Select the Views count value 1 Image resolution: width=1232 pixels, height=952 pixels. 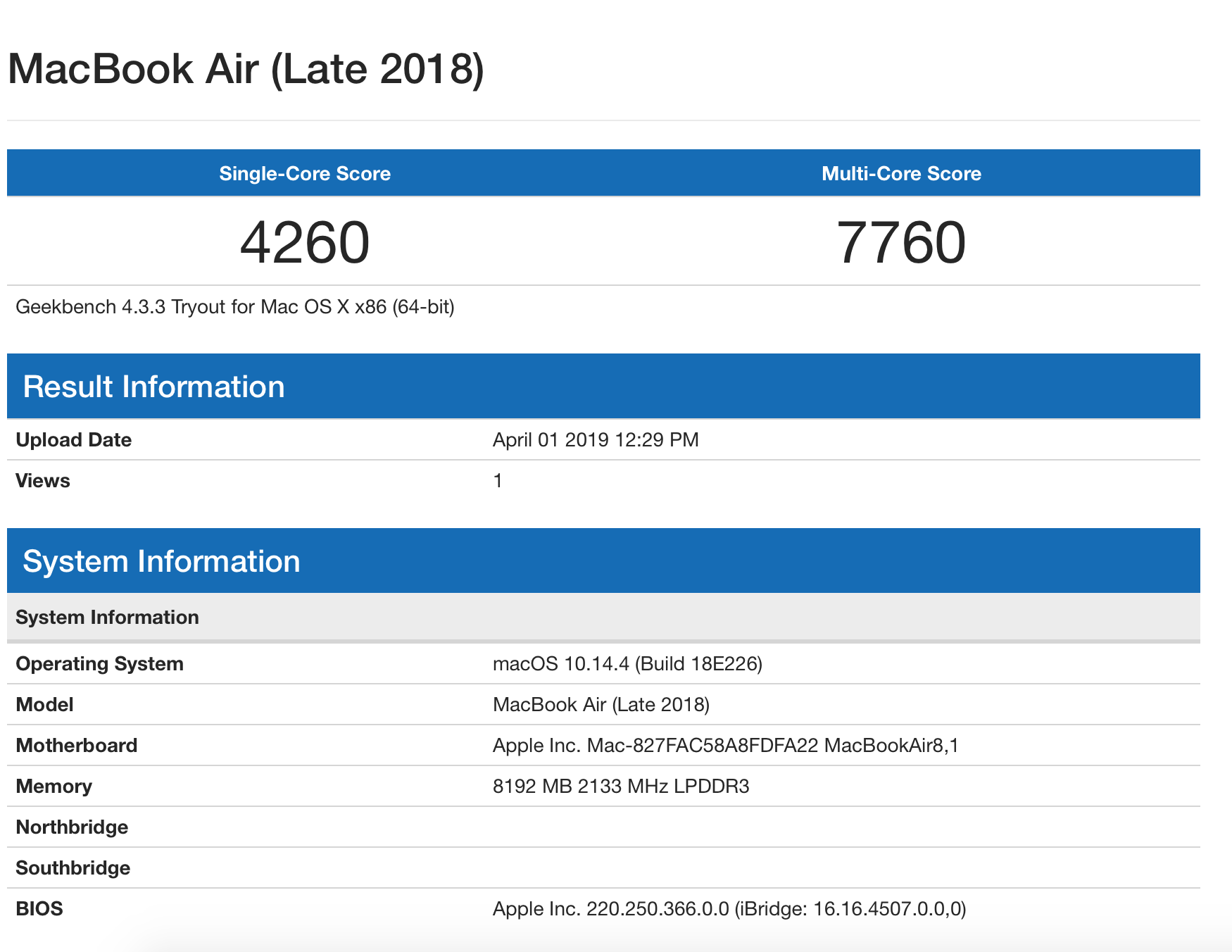click(x=498, y=481)
